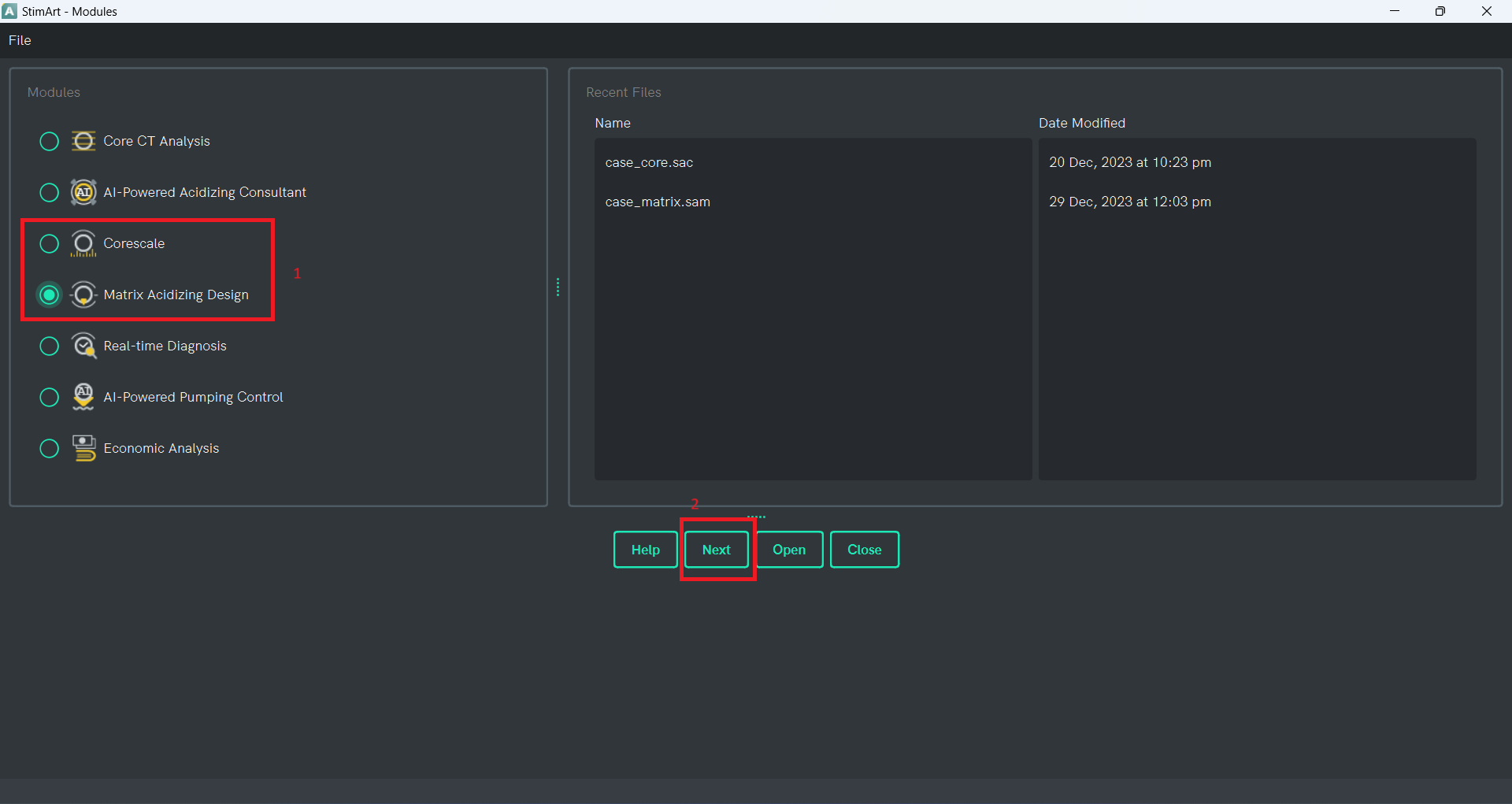Select the Real-time Diagnosis module icon
This screenshot has height=804, width=1512.
(x=83, y=346)
